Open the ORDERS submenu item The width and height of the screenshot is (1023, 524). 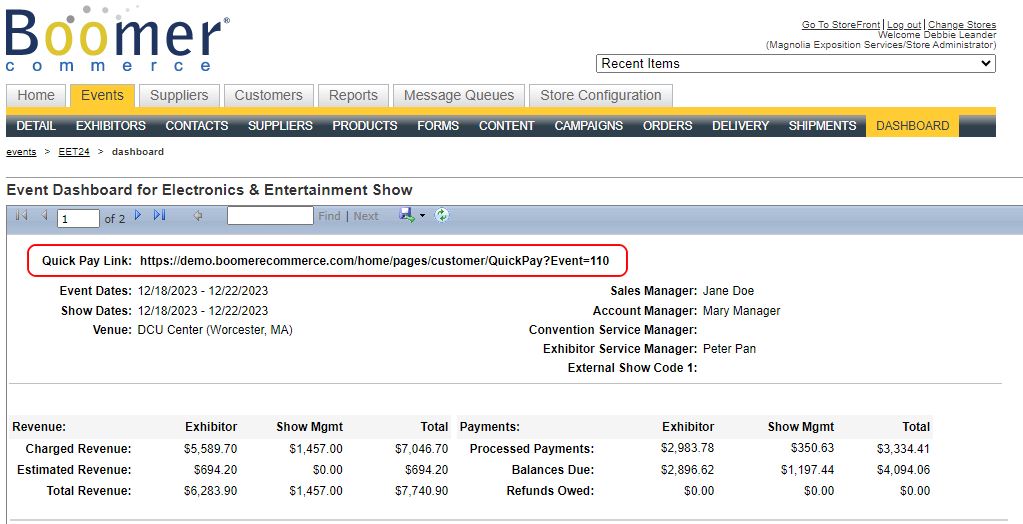(667, 126)
